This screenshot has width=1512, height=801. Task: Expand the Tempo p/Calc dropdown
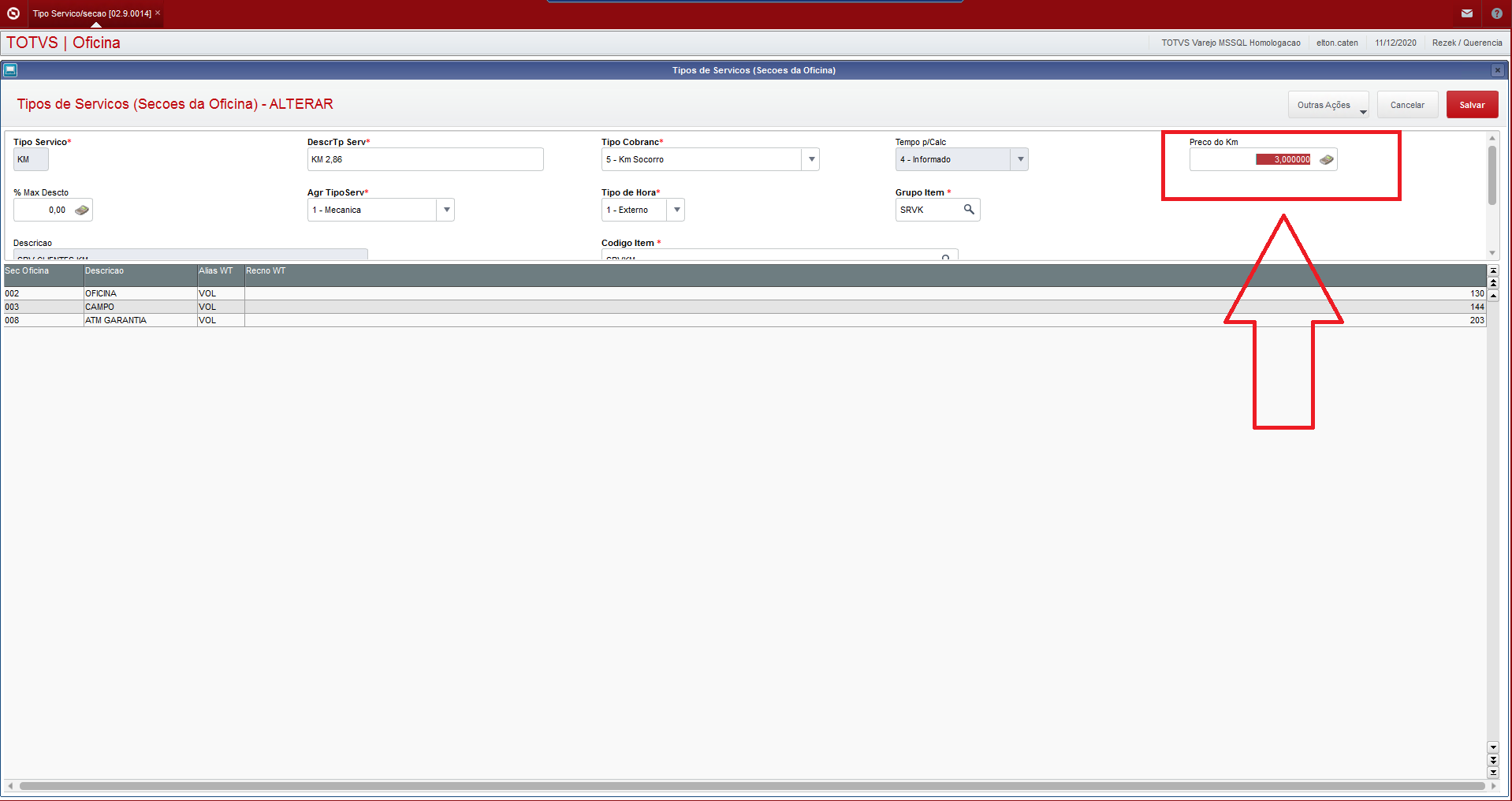coord(1020,159)
